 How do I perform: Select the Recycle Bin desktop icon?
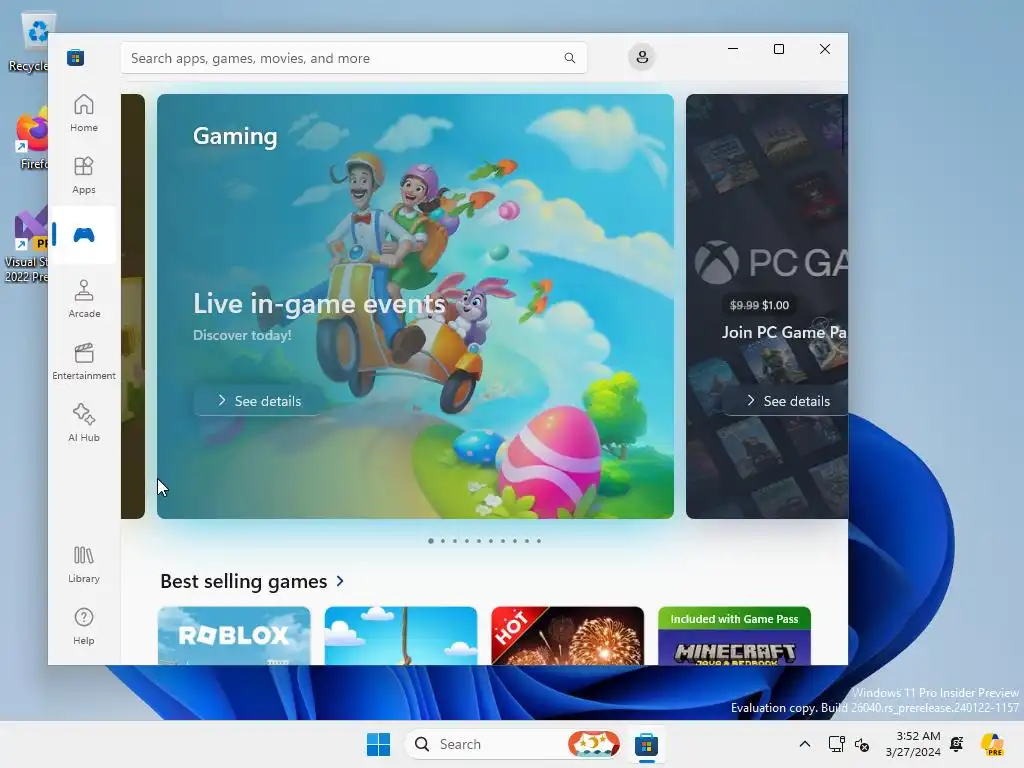tap(28, 42)
